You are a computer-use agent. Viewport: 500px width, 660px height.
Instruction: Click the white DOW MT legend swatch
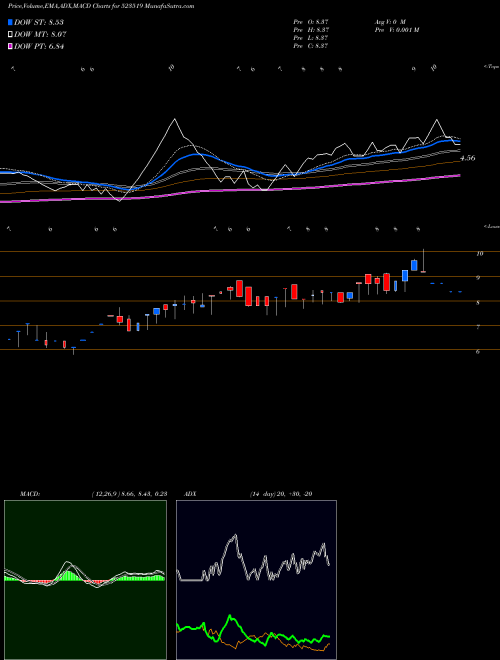(x=10, y=35)
